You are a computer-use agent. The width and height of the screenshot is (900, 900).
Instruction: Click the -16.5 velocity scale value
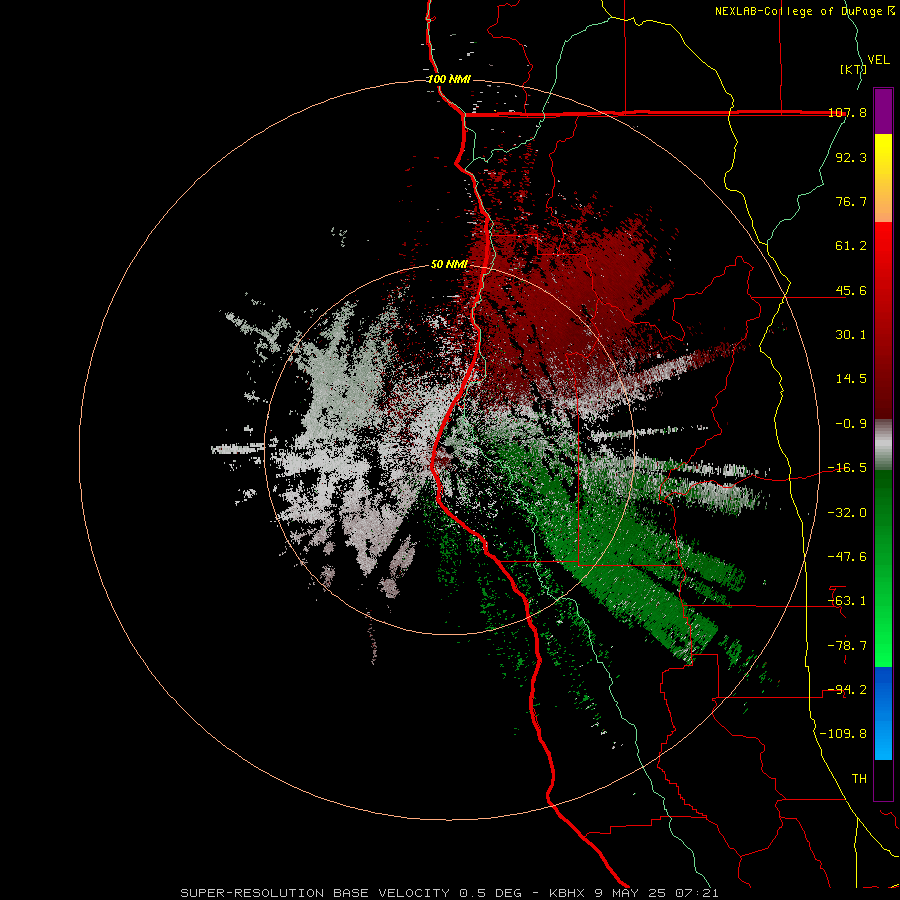847,468
